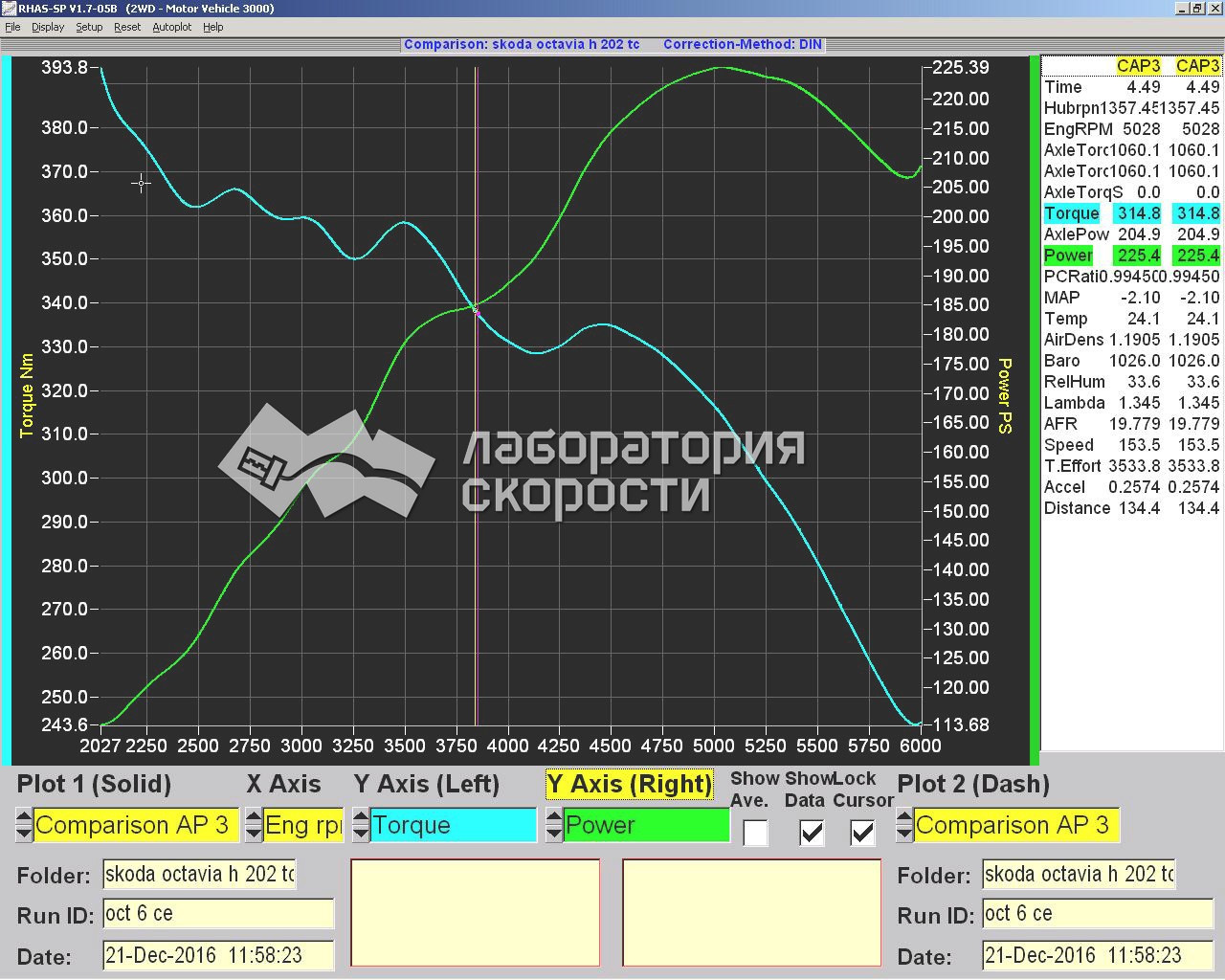1225x980 pixels.
Task: Click the Baro row in data panel
Action: [1131, 361]
